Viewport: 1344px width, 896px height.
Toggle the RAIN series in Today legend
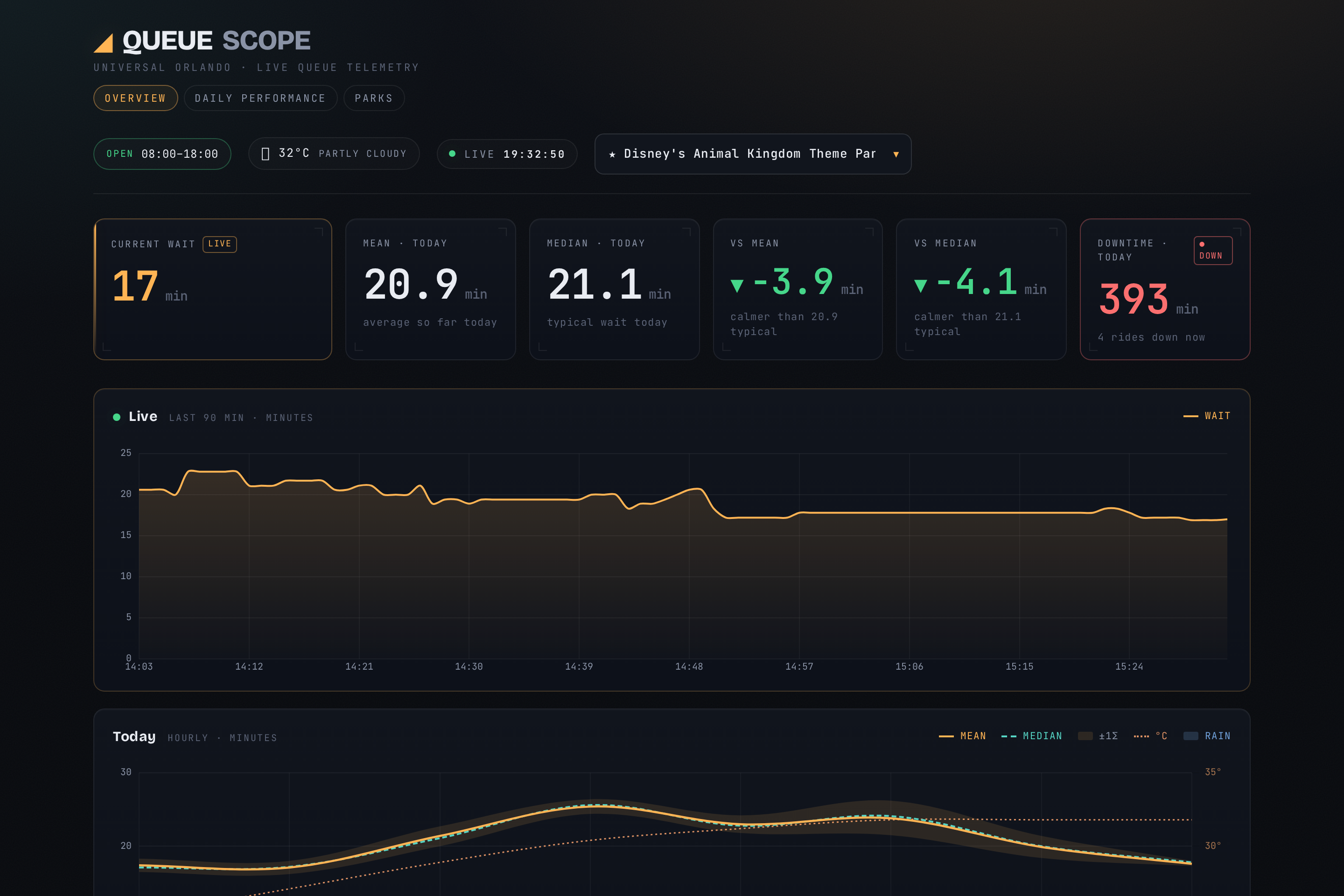coord(1207,736)
